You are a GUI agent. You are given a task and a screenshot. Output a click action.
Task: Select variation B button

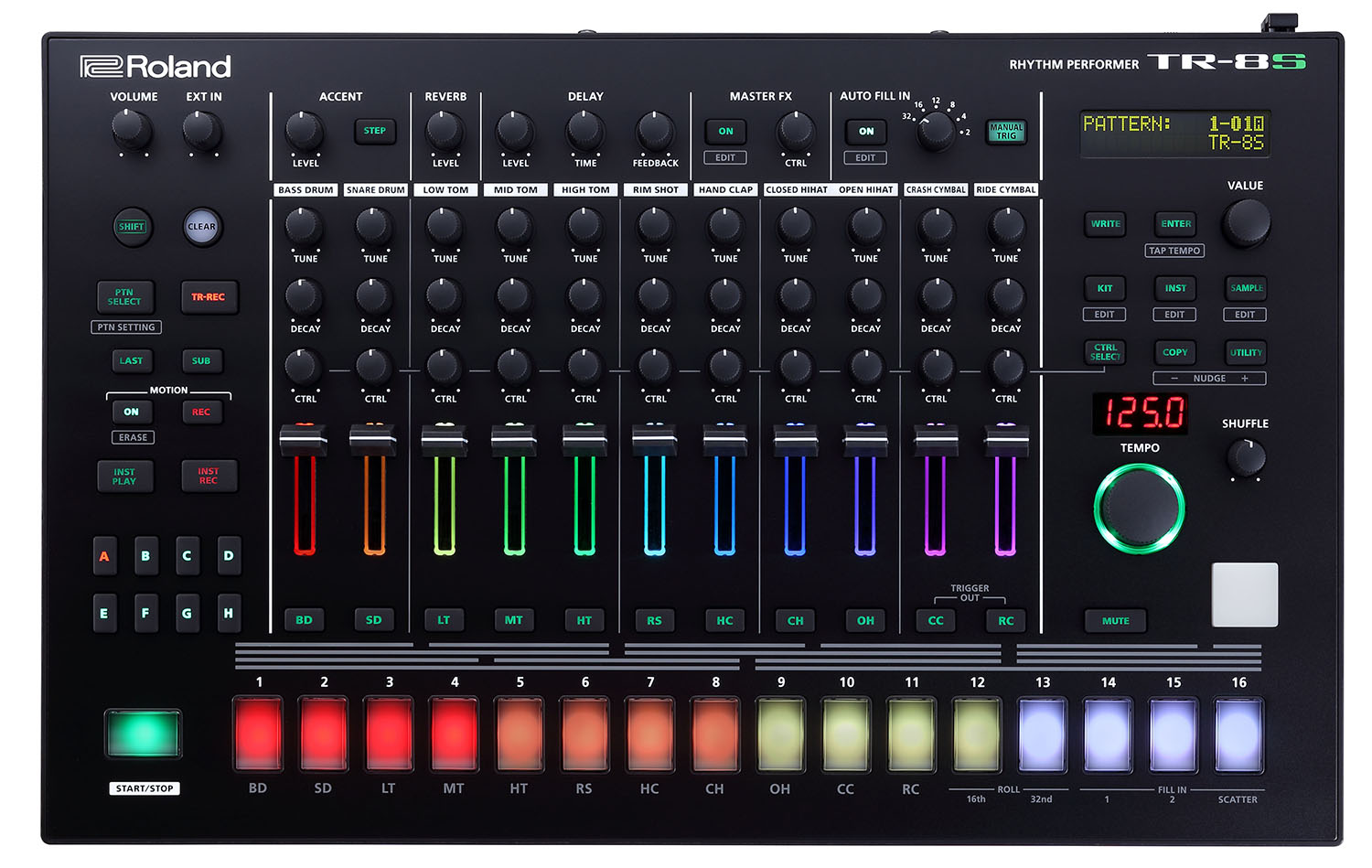[x=145, y=556]
